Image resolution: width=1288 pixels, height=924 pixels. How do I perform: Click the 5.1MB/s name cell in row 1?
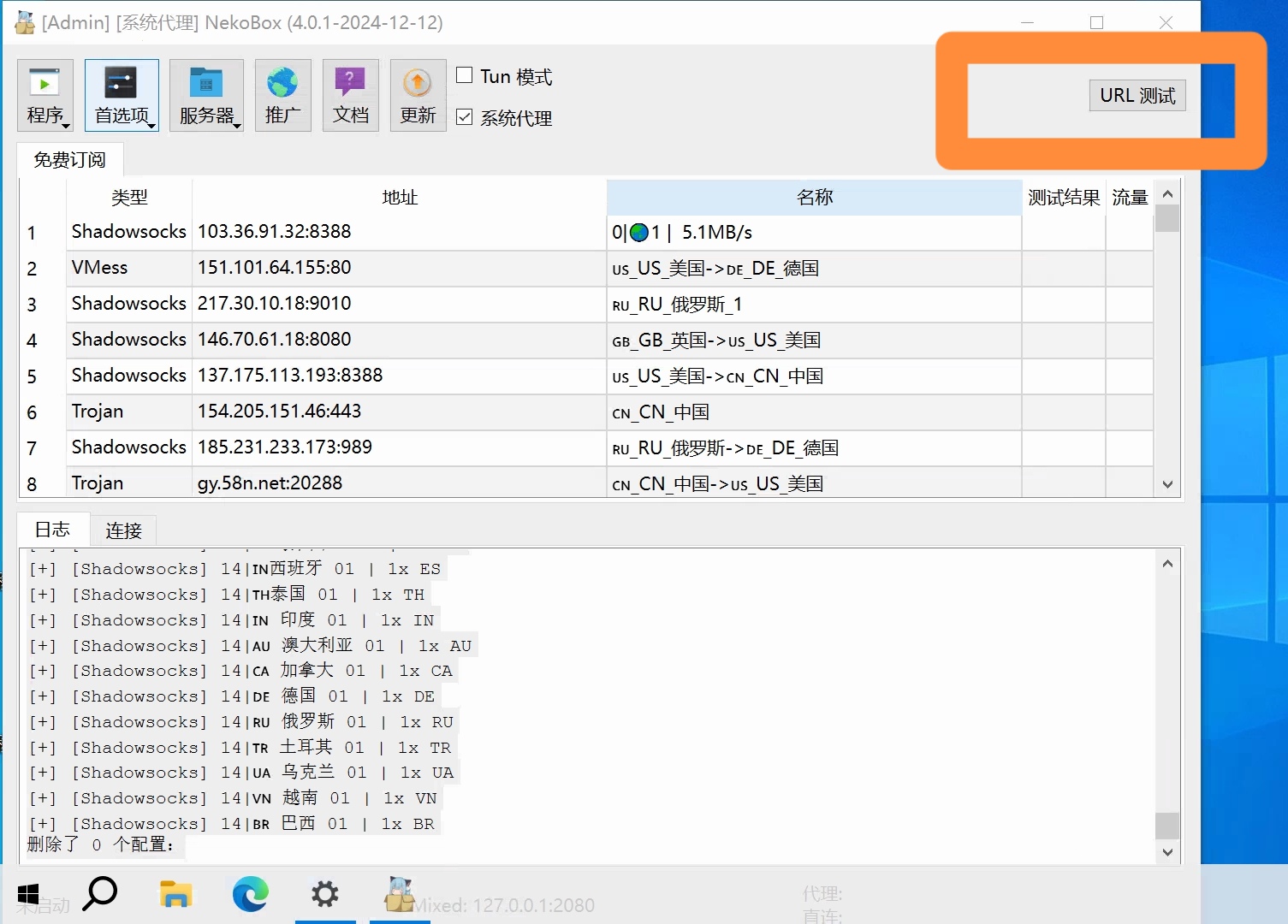(x=815, y=232)
